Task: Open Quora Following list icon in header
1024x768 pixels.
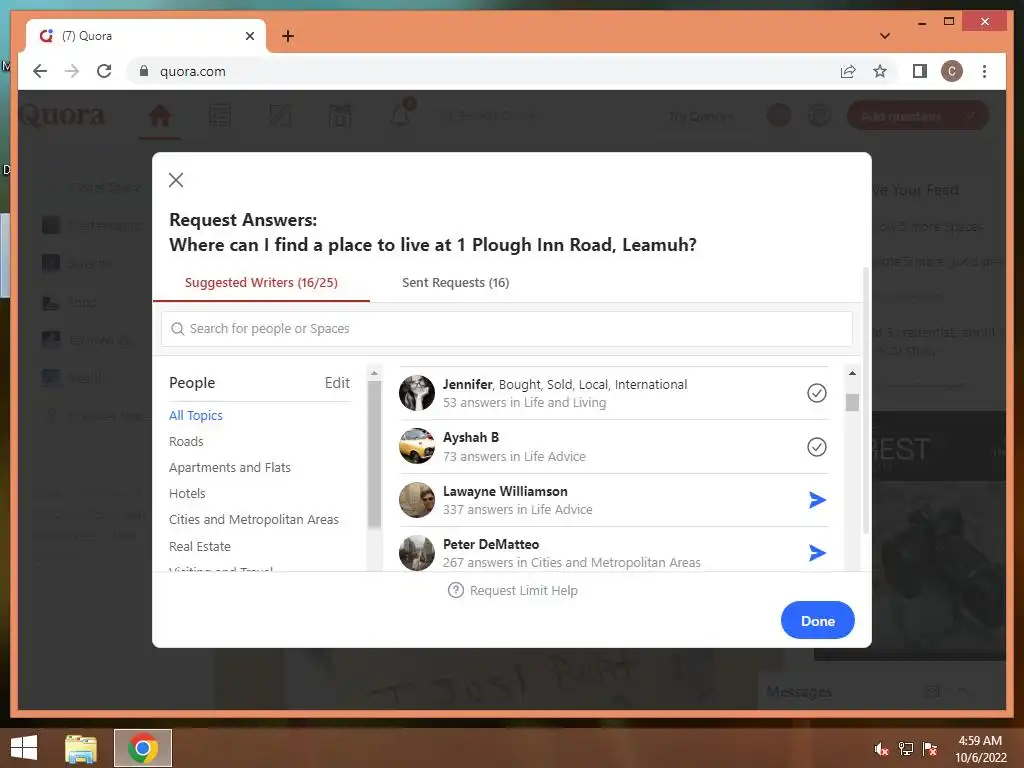Action: click(x=219, y=116)
